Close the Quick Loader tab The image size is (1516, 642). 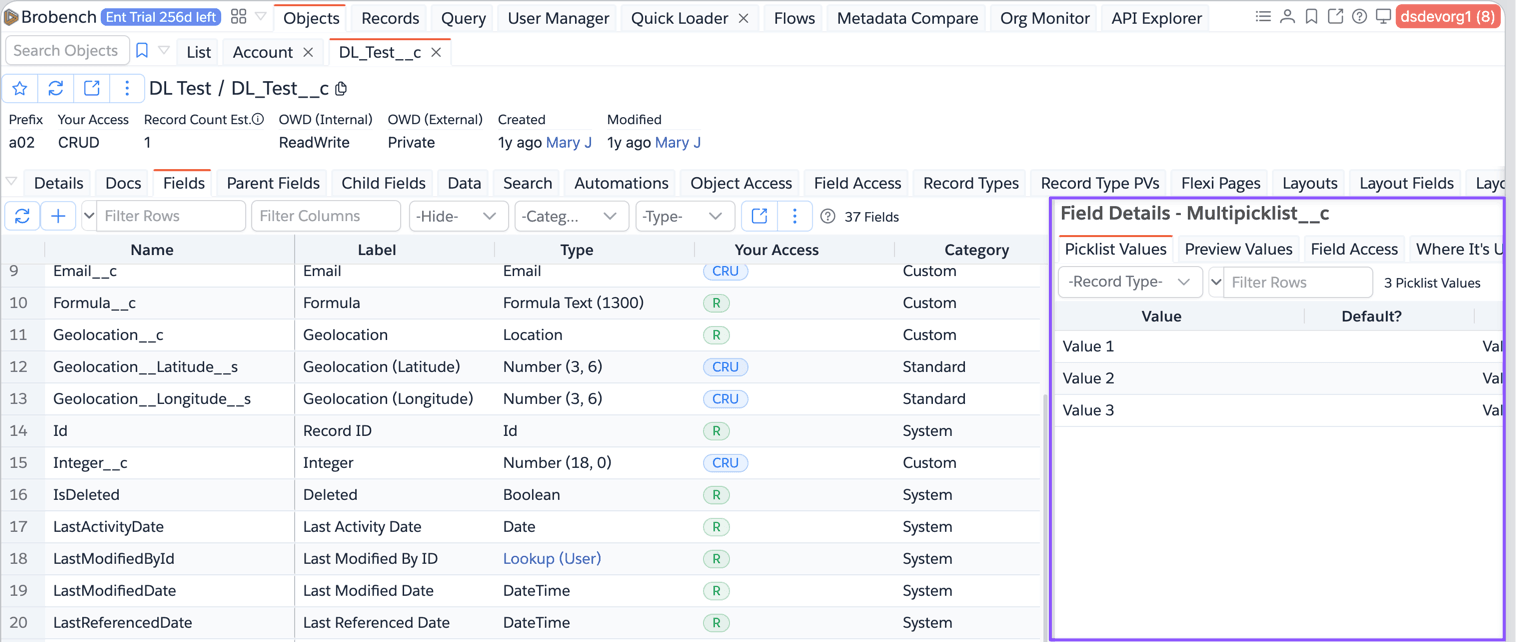coord(743,18)
